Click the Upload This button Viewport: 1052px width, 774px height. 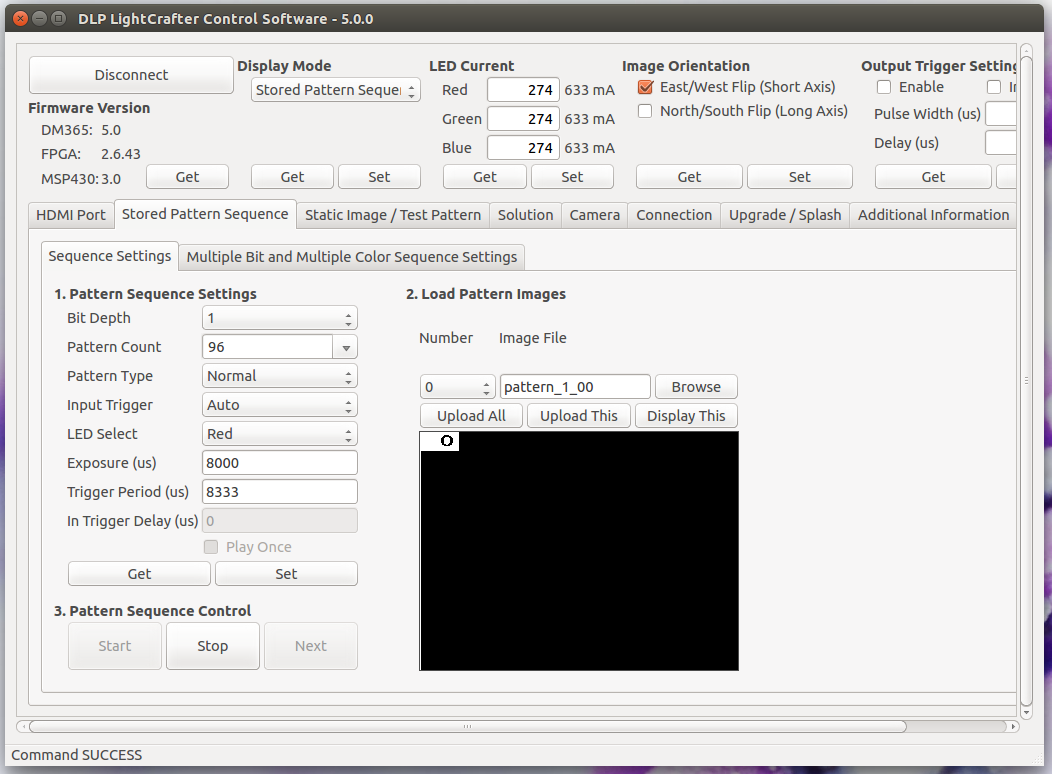click(578, 416)
